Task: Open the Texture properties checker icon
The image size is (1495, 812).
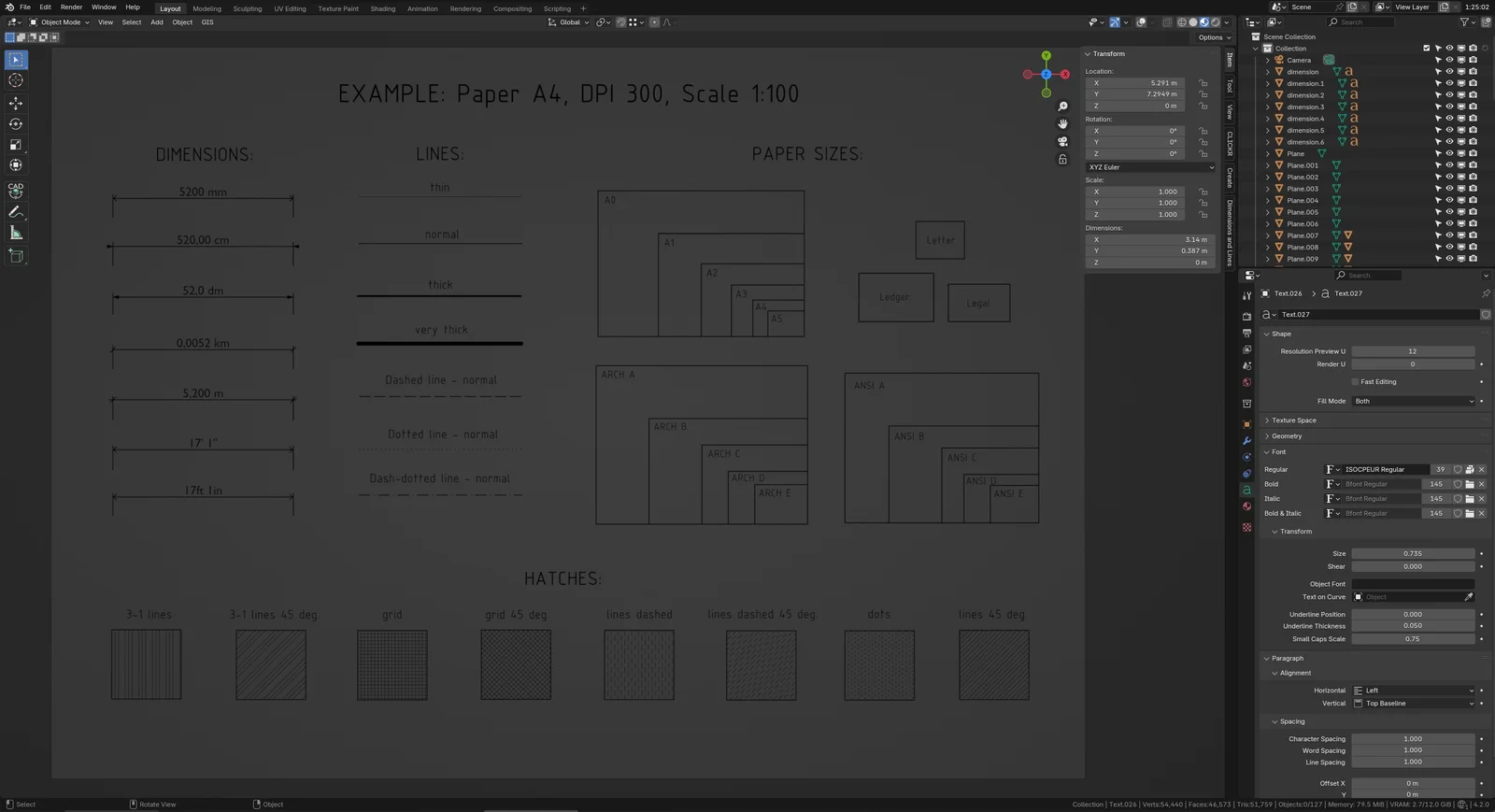Action: 1246,528
